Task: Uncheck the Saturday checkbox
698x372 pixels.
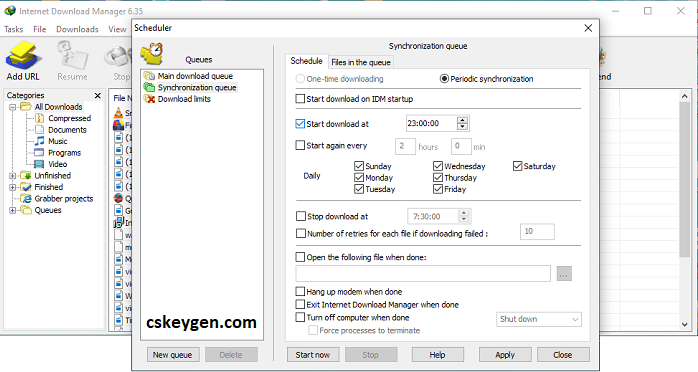Action: (517, 166)
